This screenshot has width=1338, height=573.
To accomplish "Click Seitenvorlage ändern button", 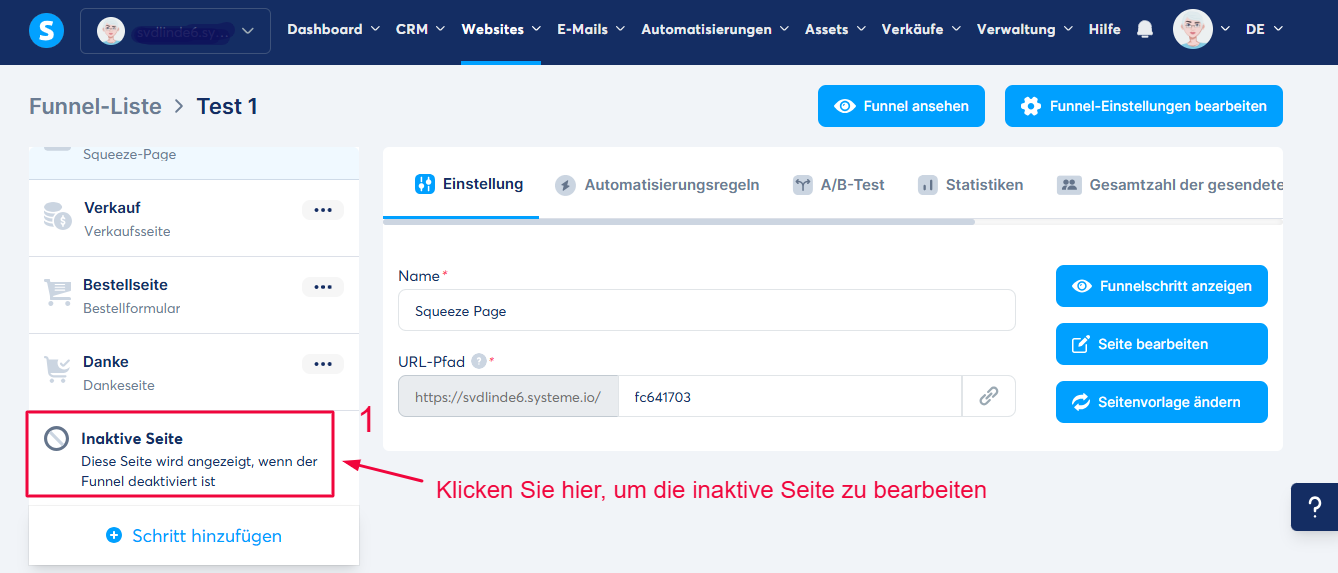I will tap(1161, 402).
